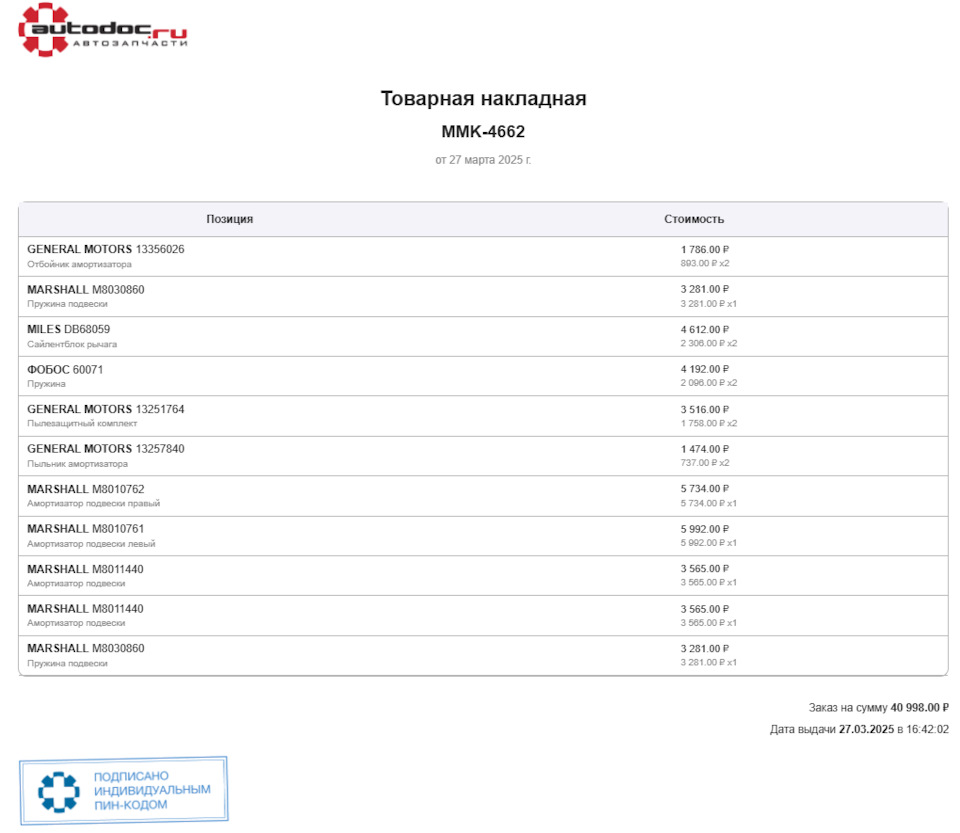The height and width of the screenshot is (833, 960).
Task: Click the date "от 27 марта 2025 г."
Action: pyautogui.click(x=483, y=160)
